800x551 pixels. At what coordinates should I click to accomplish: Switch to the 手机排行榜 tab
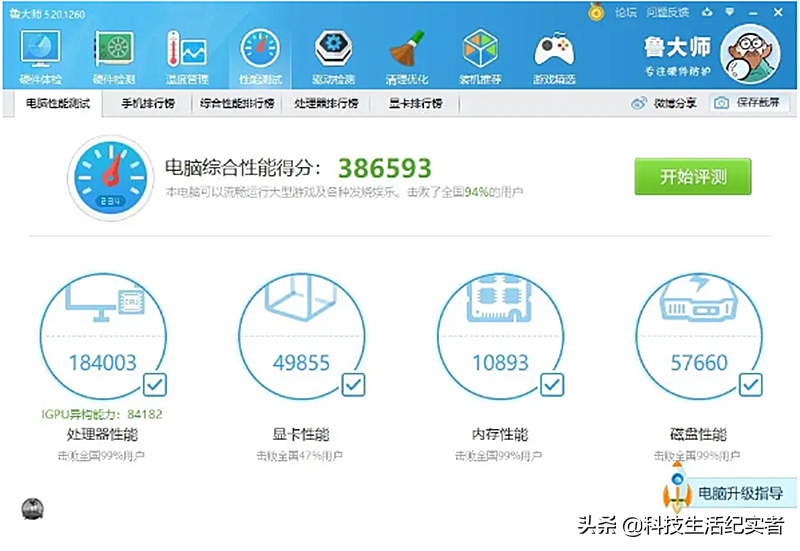tap(148, 103)
